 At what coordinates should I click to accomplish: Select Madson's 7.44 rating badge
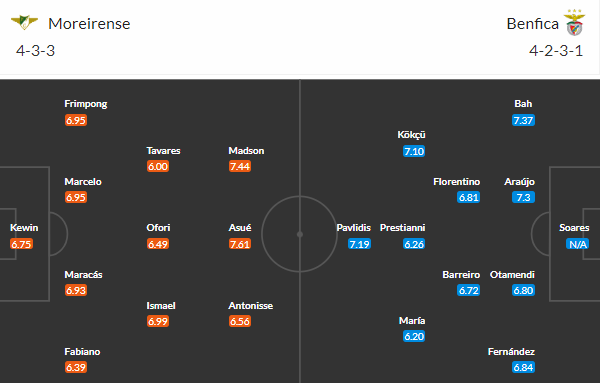(240, 166)
